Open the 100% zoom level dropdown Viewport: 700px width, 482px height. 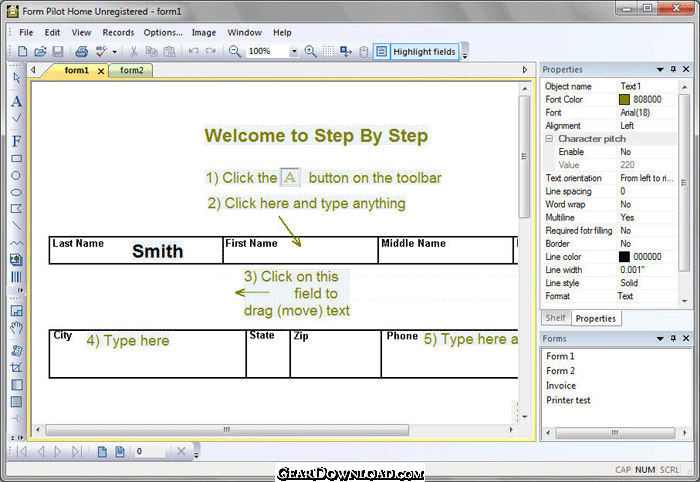coord(294,52)
